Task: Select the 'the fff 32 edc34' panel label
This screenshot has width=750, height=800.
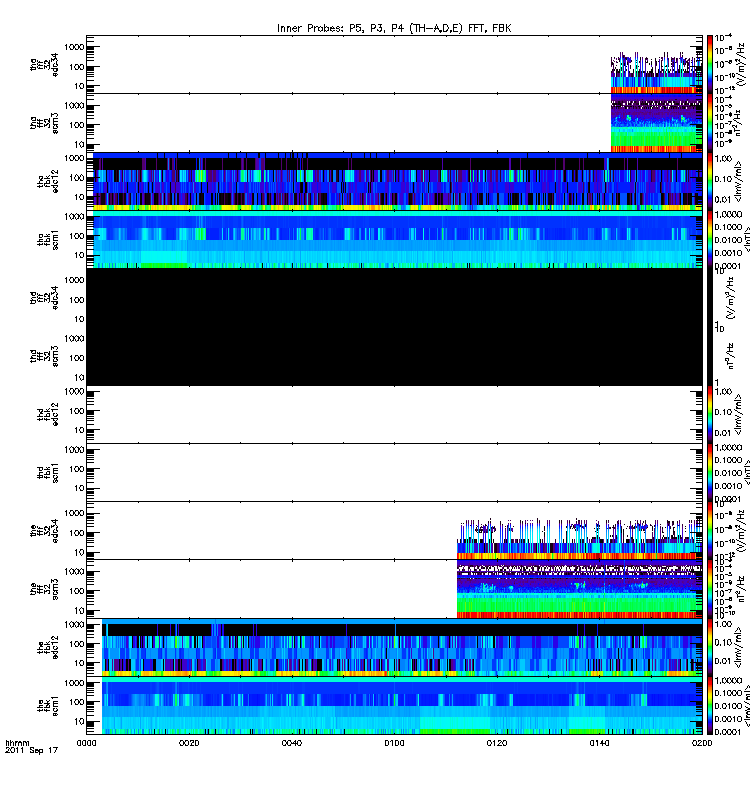Action: (44, 531)
